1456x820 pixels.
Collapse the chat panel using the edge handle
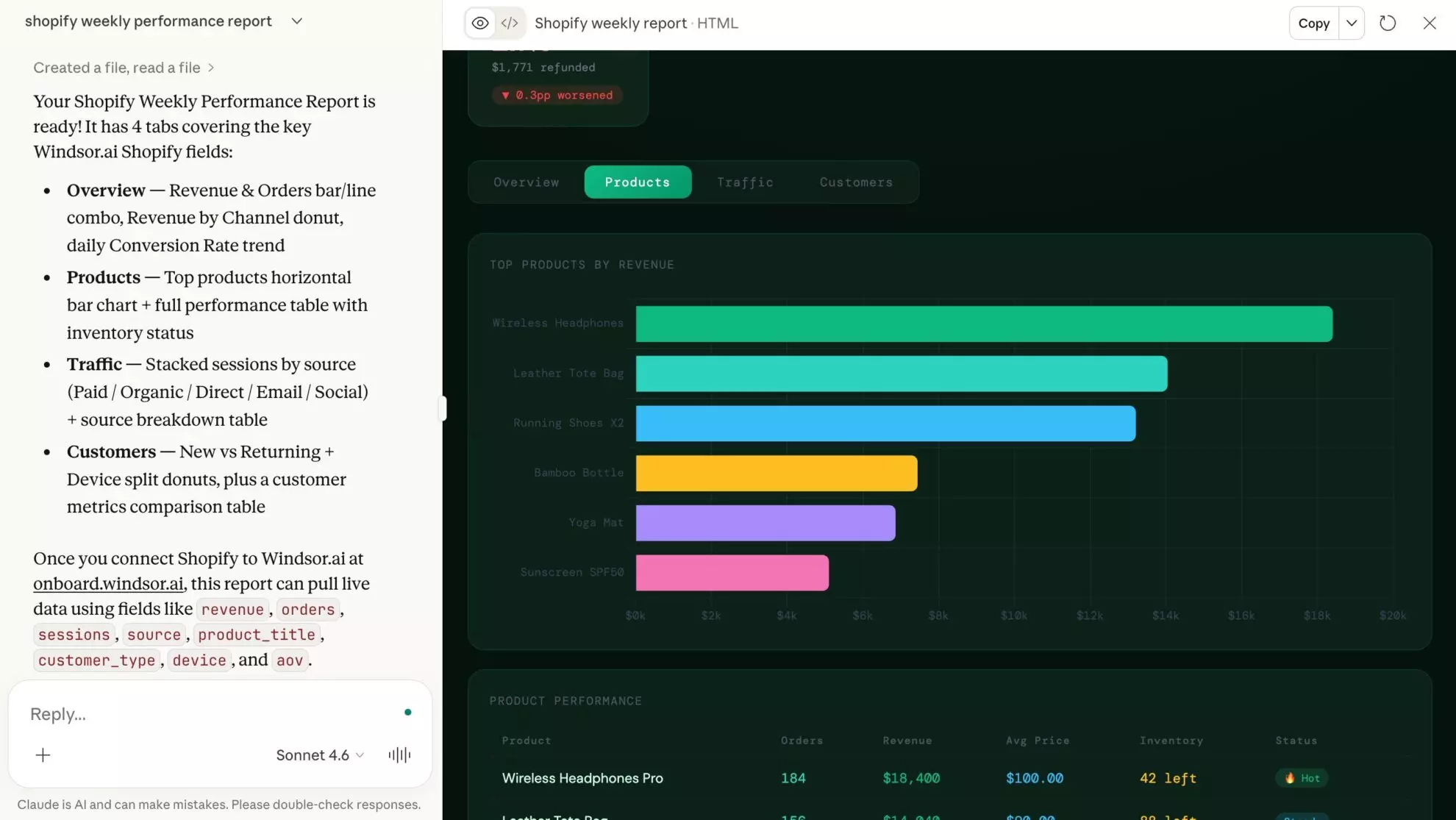click(x=443, y=409)
